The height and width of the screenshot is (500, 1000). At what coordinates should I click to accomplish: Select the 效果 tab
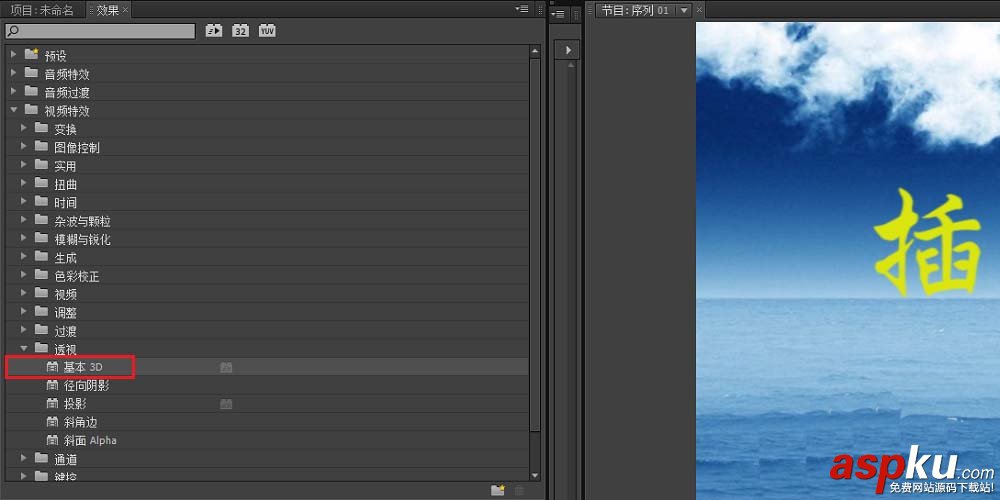coord(108,10)
